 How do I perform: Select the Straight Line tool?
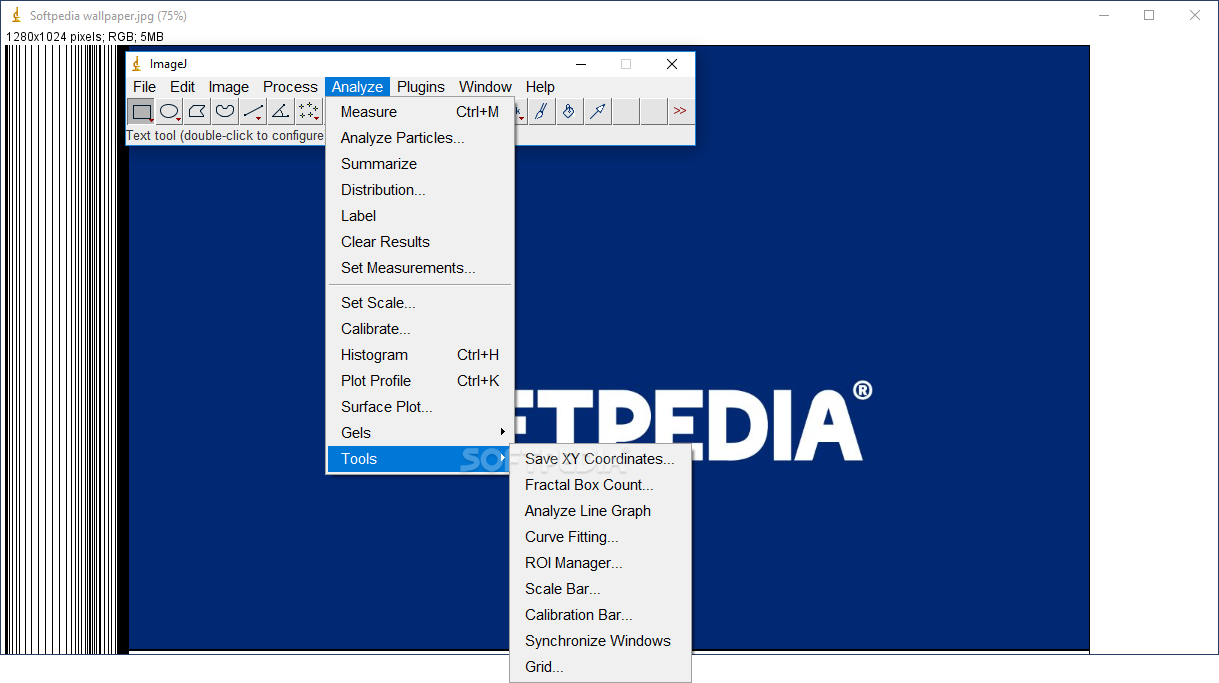[x=254, y=112]
